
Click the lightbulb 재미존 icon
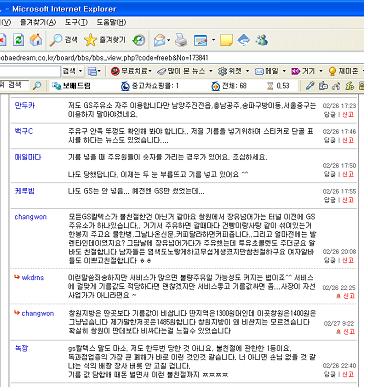pos(332,71)
